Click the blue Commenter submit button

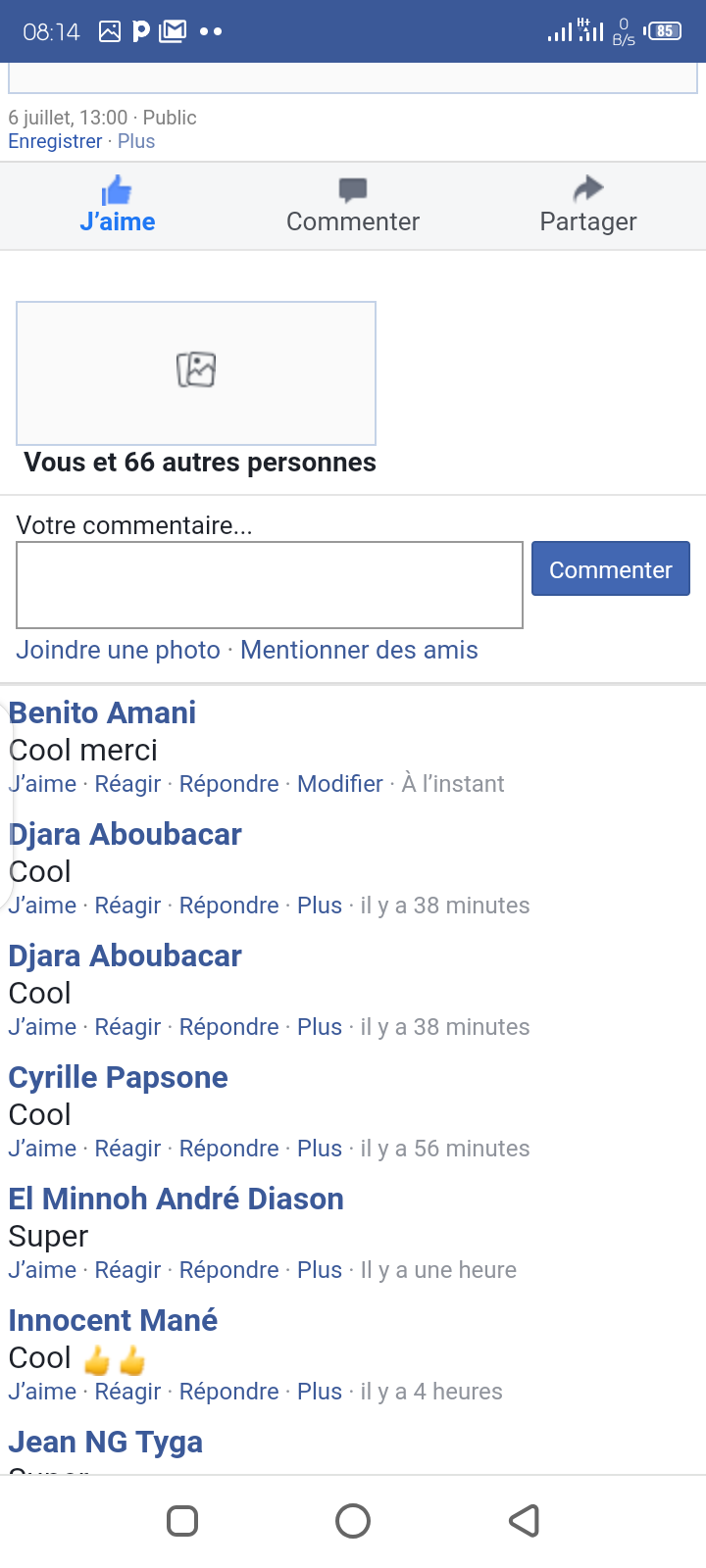point(611,568)
